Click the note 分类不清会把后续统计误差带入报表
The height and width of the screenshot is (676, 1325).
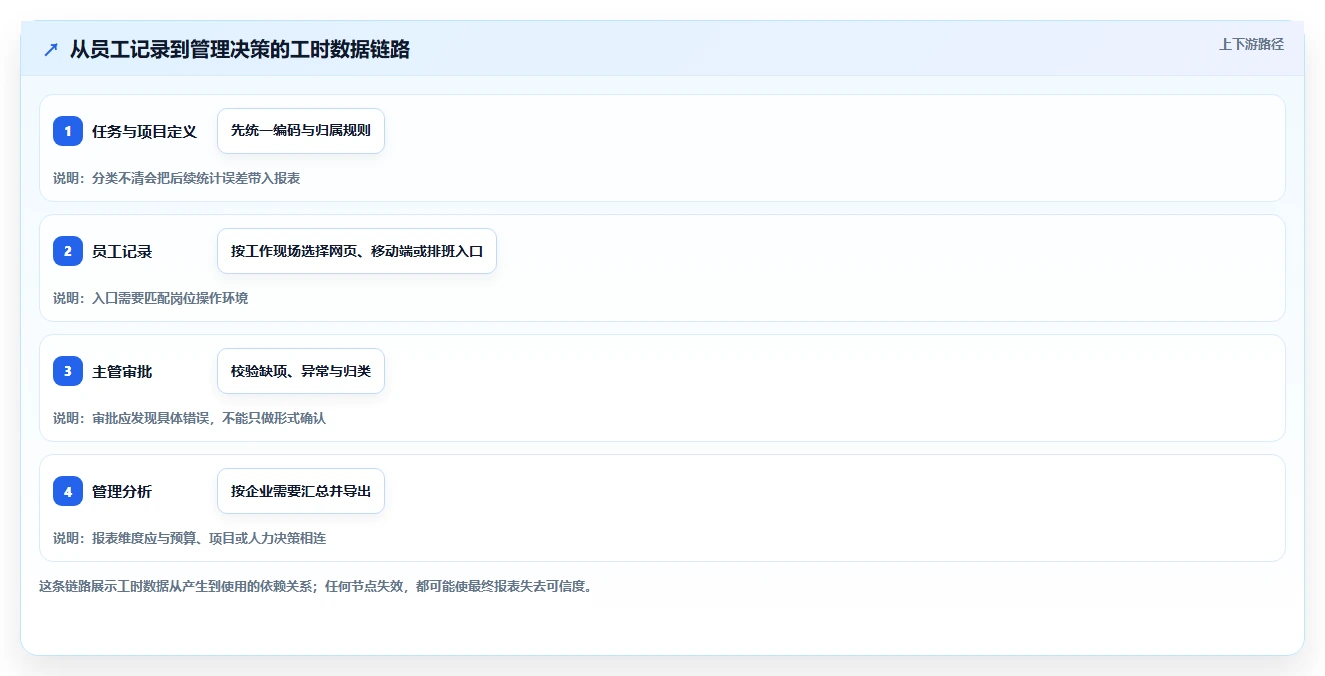pos(196,178)
